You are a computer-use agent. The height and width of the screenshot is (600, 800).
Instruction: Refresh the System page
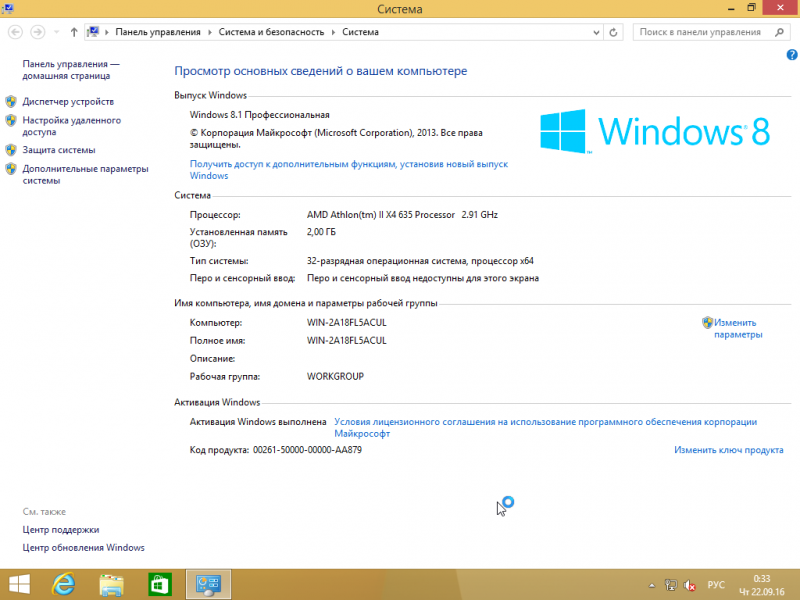[x=613, y=32]
